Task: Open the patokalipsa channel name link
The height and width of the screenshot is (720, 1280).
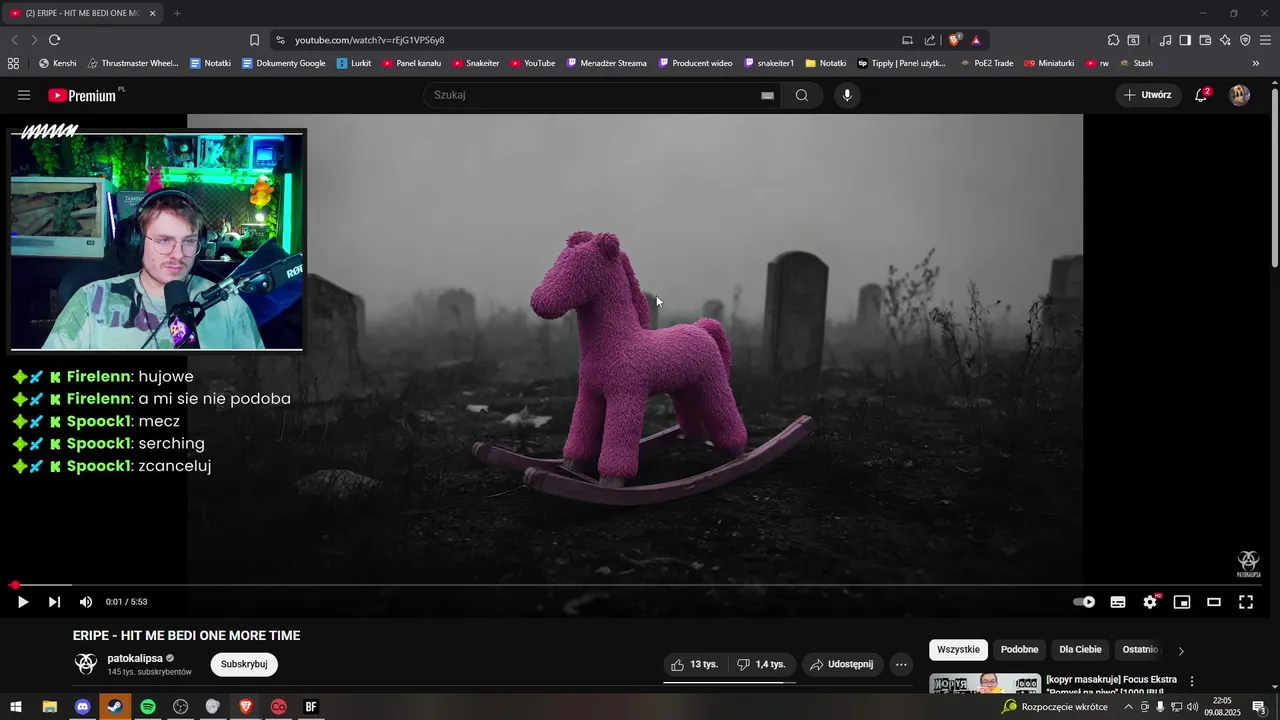Action: click(135, 658)
